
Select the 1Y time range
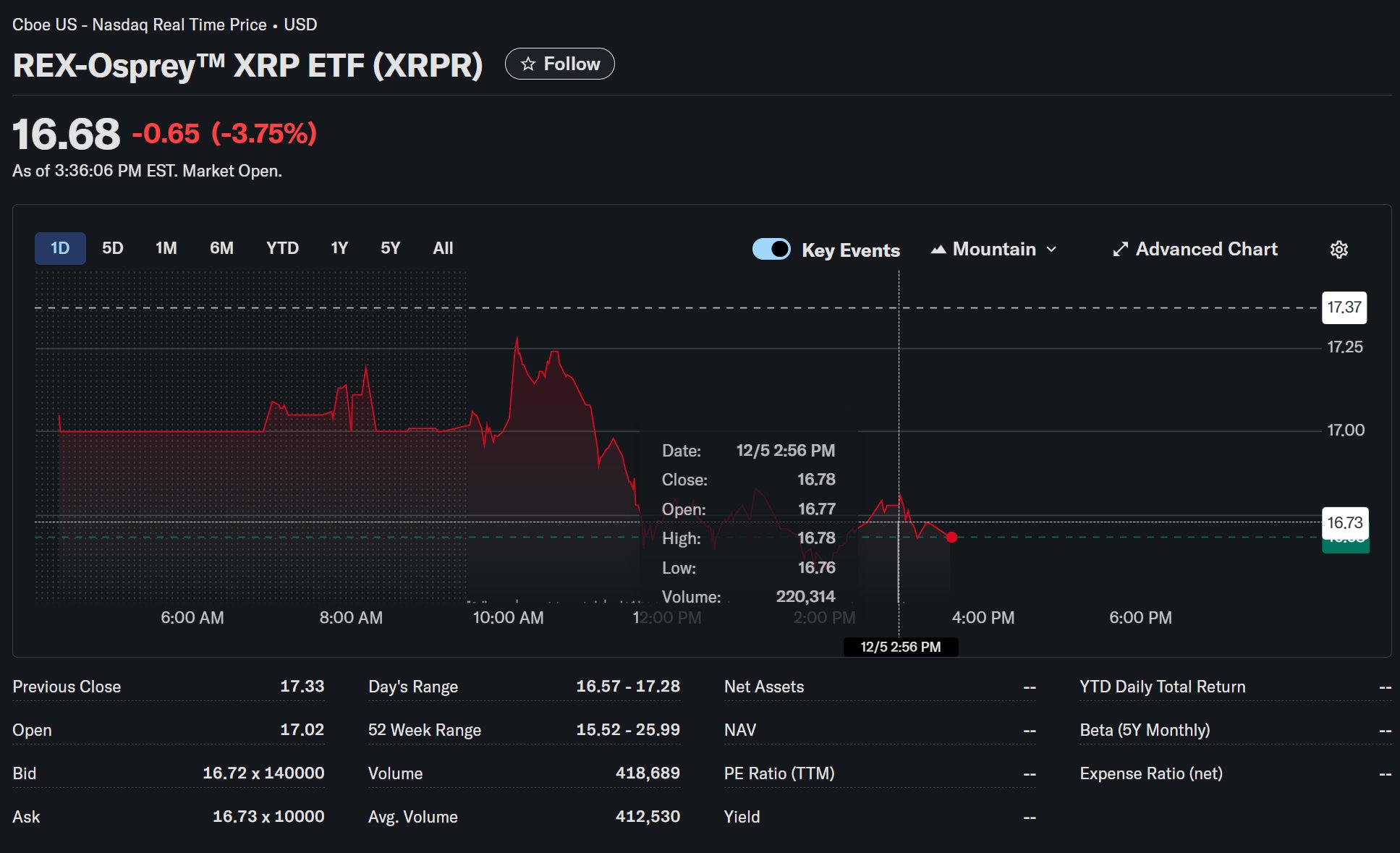pos(339,248)
